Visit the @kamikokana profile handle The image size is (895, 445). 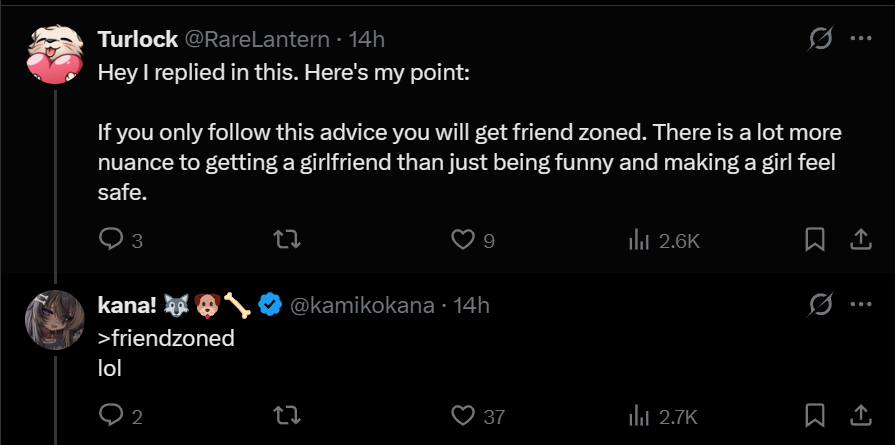362,304
